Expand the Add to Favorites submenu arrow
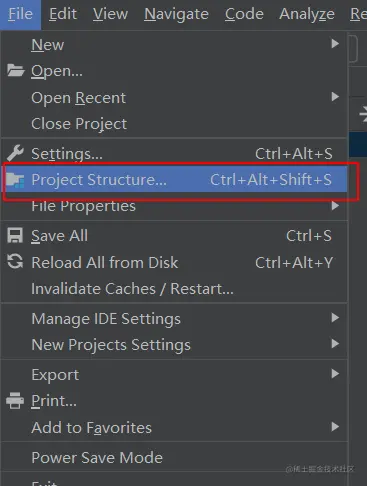This screenshot has width=367, height=486. click(335, 427)
